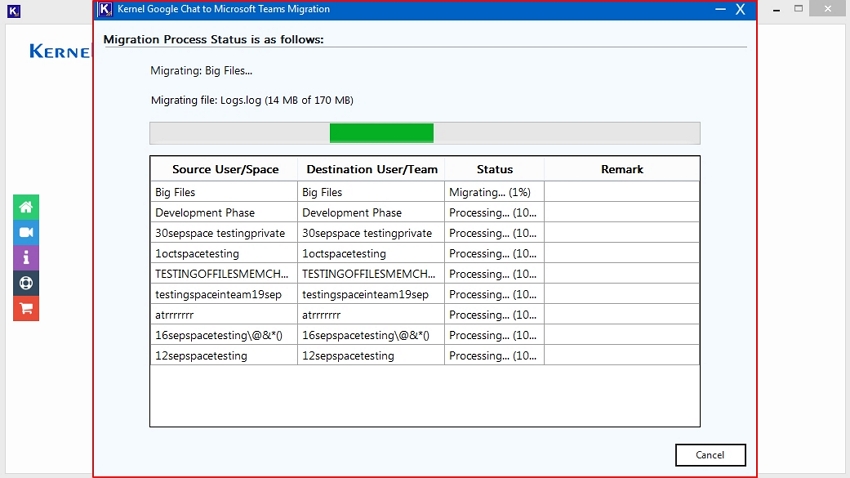Minimize the background Kernel window

tap(776, 10)
